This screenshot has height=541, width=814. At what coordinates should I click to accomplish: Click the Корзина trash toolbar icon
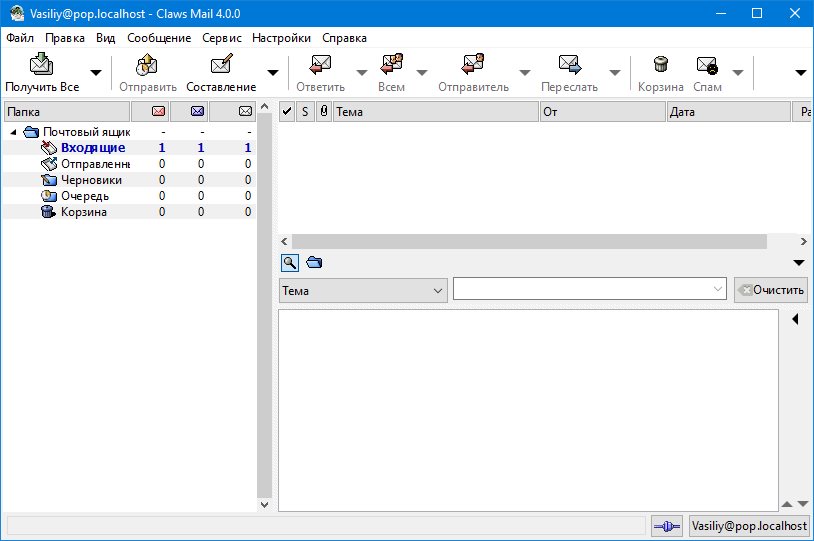[x=660, y=64]
